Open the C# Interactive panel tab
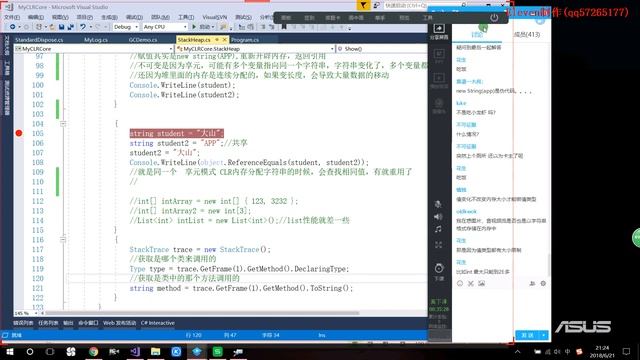This screenshot has height=360, width=640. click(158, 323)
